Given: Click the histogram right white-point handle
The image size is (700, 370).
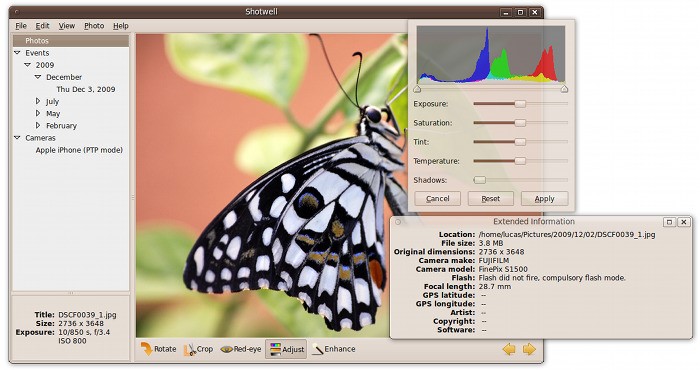Looking at the screenshot, I should click(564, 89).
